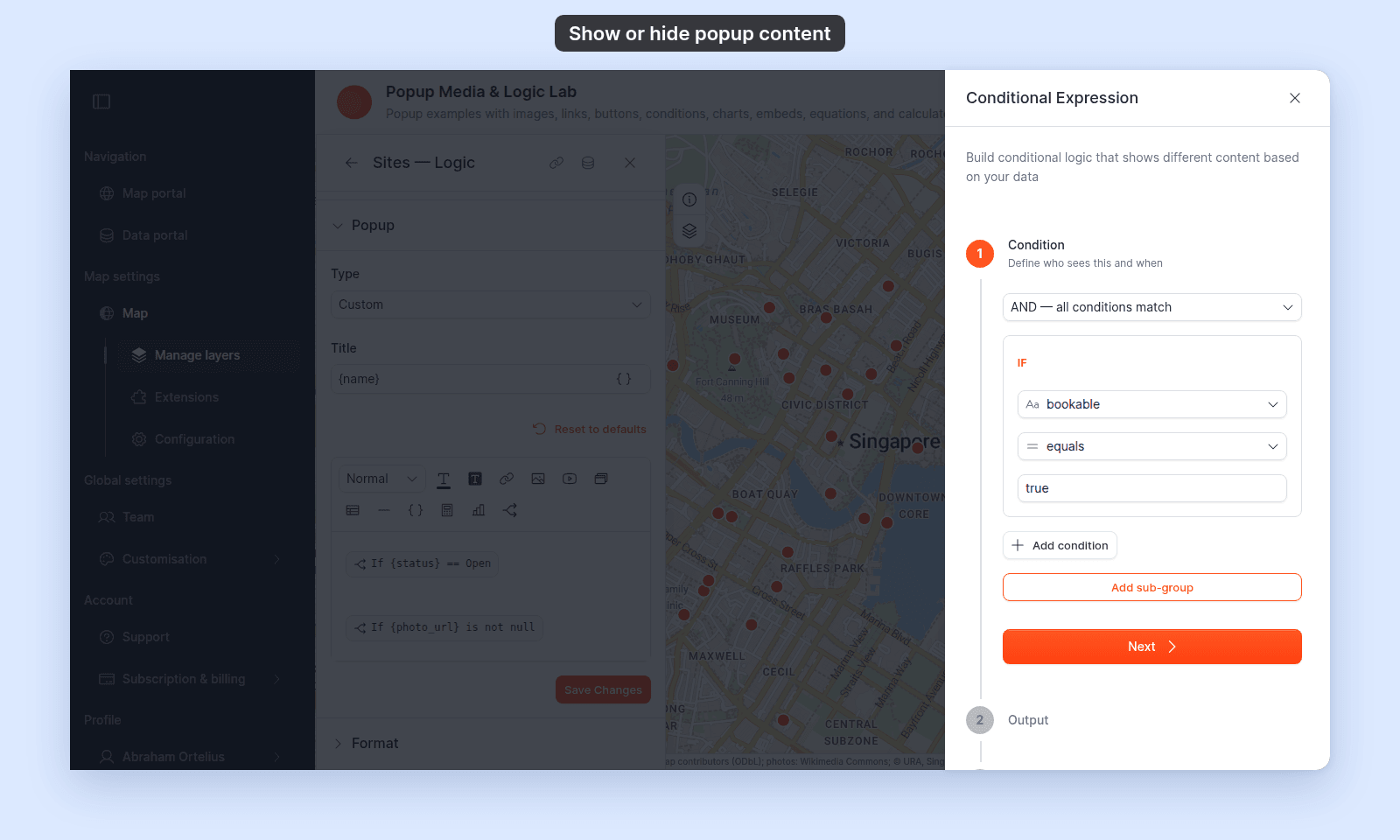Click the conditional logic icon in toolbar
Screen dimensions: 1400x840
coord(510,510)
